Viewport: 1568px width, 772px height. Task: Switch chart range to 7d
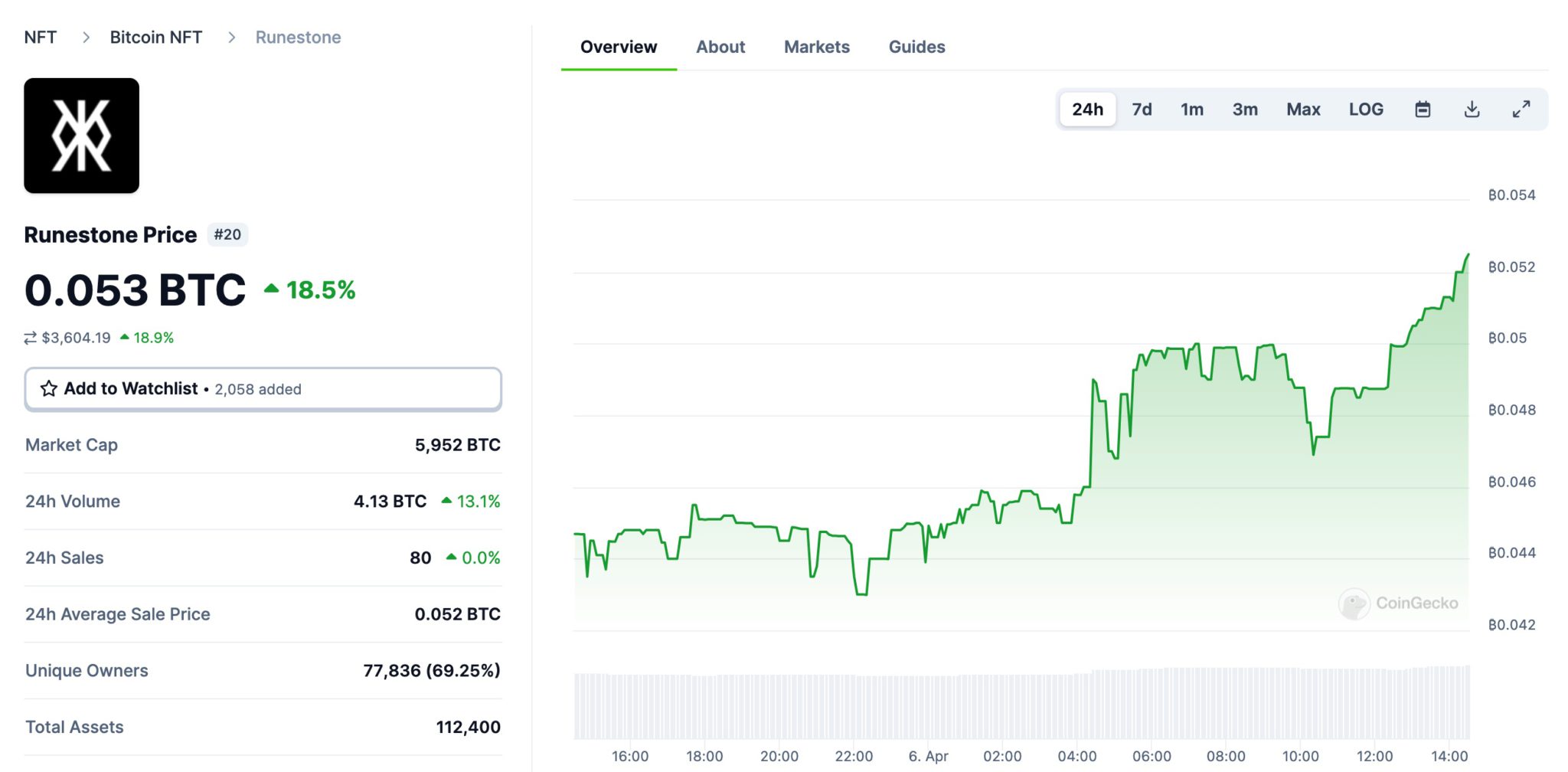point(1142,110)
